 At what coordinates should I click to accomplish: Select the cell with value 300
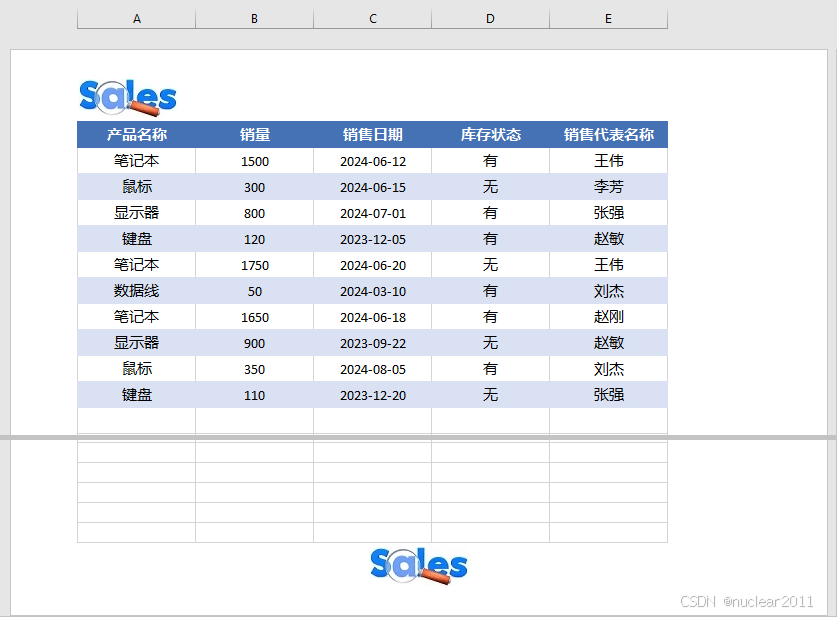coord(255,187)
